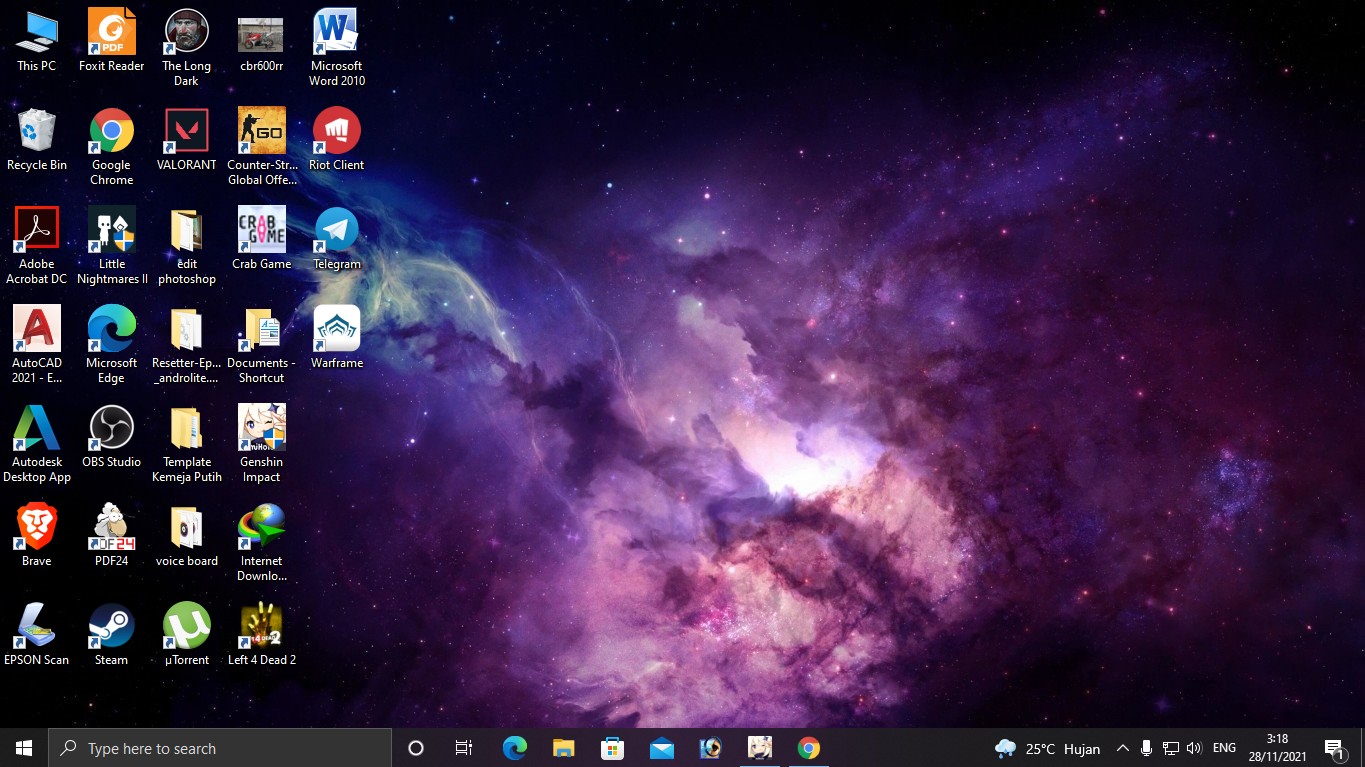Select the OBS Studio shortcut
The height and width of the screenshot is (767, 1365).
[x=112, y=436]
